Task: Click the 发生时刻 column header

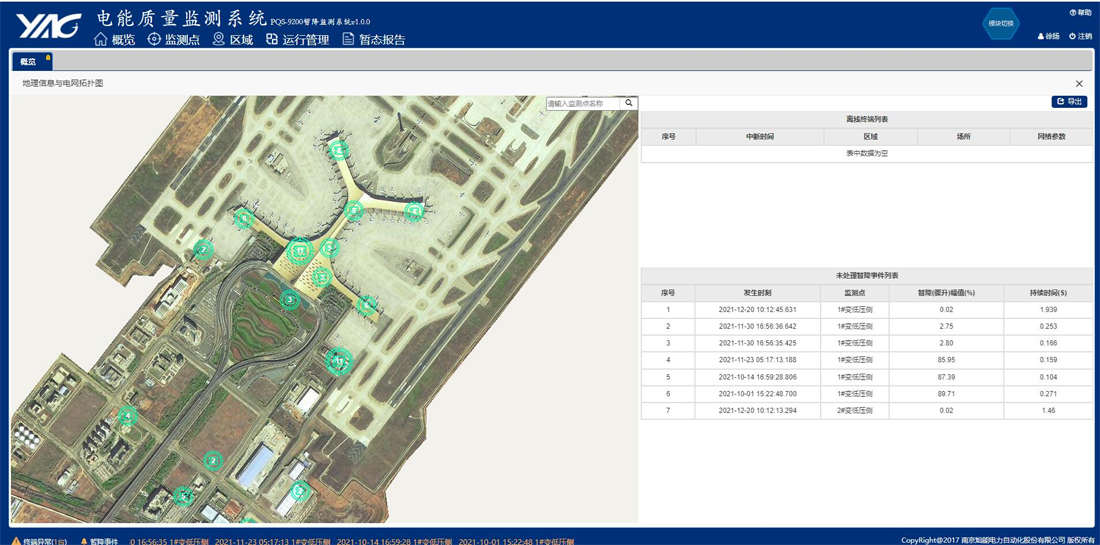Action: pos(758,292)
